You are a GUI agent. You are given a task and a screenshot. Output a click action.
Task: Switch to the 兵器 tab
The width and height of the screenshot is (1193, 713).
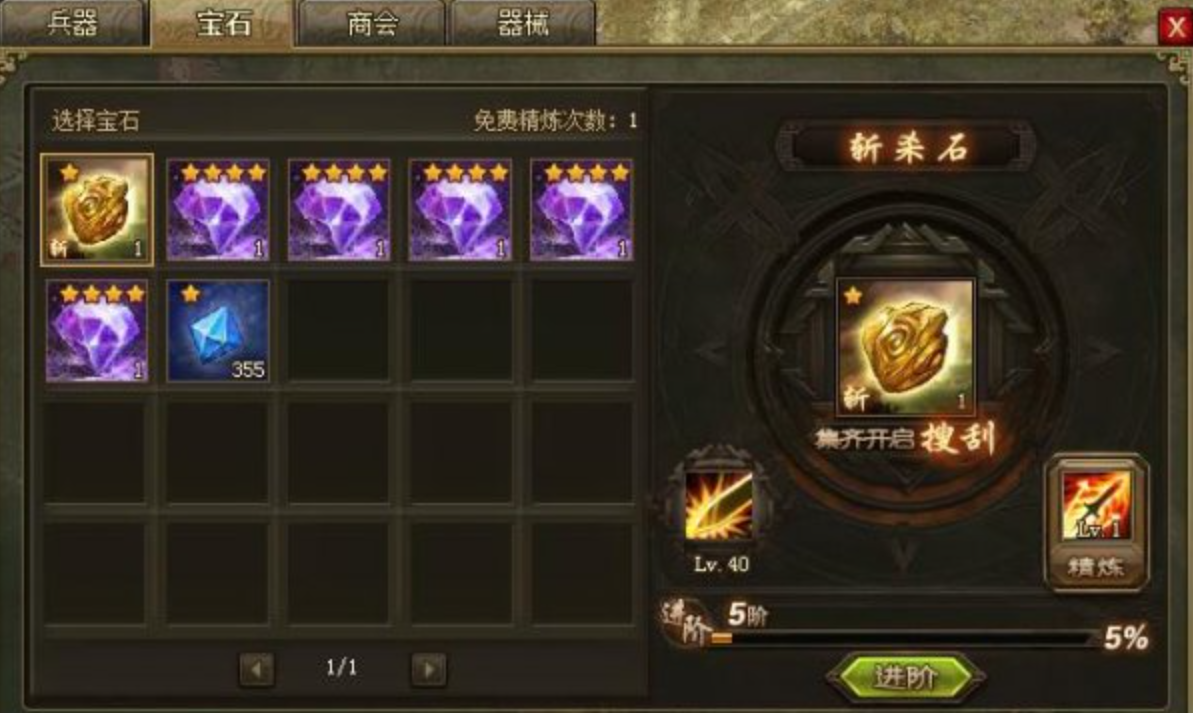point(73,24)
